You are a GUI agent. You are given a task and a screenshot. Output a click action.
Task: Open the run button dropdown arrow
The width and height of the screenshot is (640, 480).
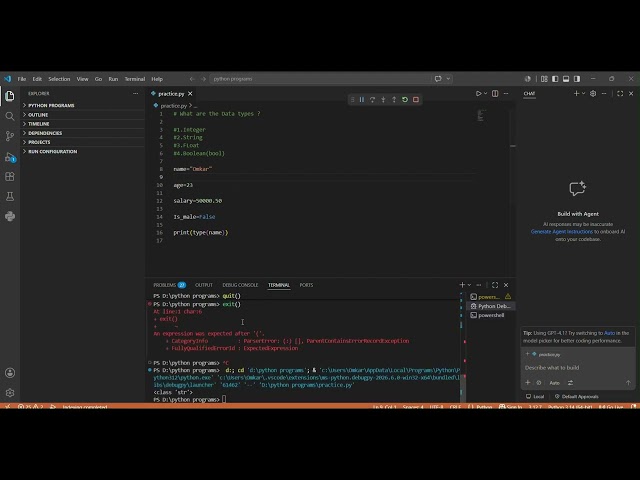pos(485,93)
